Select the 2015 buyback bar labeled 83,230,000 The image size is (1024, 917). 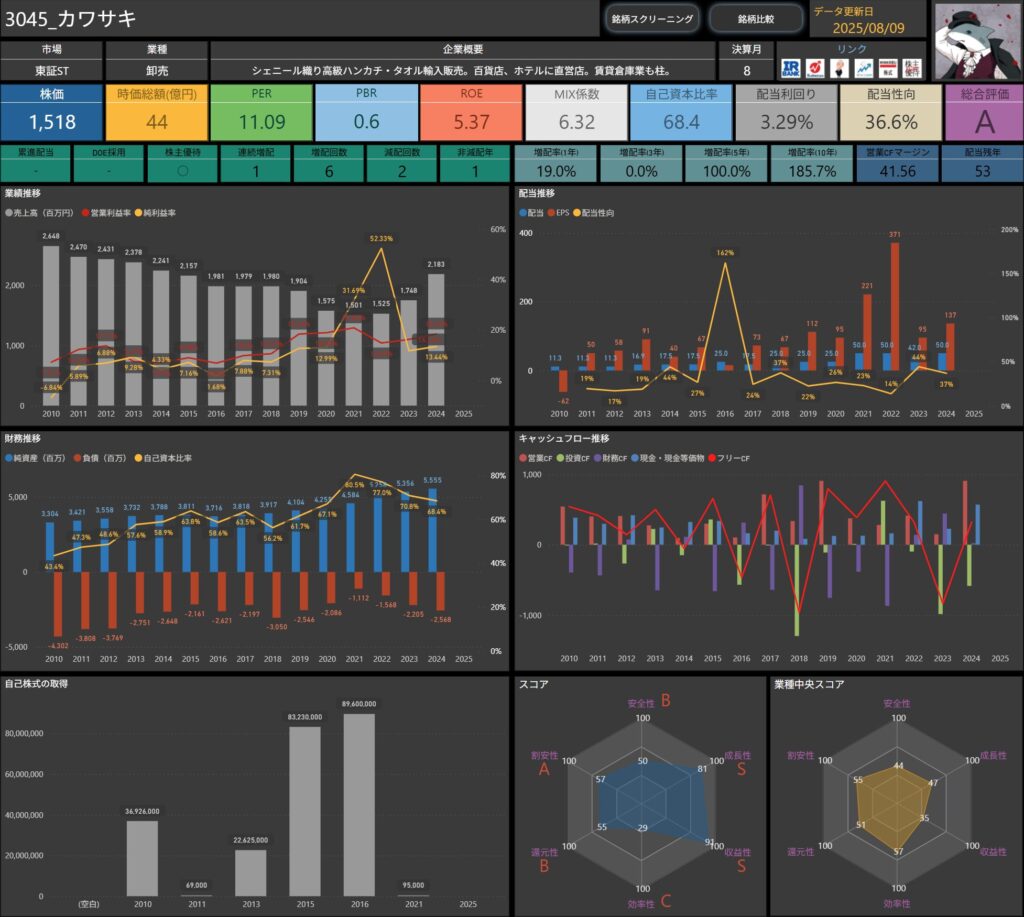pos(305,811)
